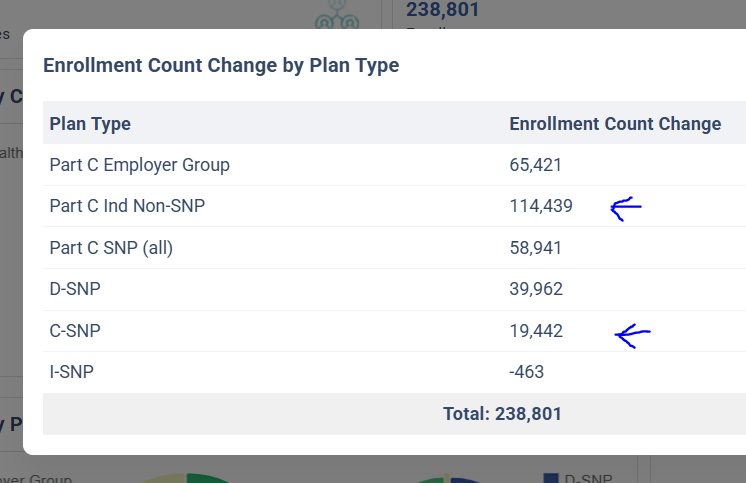The height and width of the screenshot is (483, 746).
Task: Click the Total: 238,801 footer
Action: pos(502,413)
